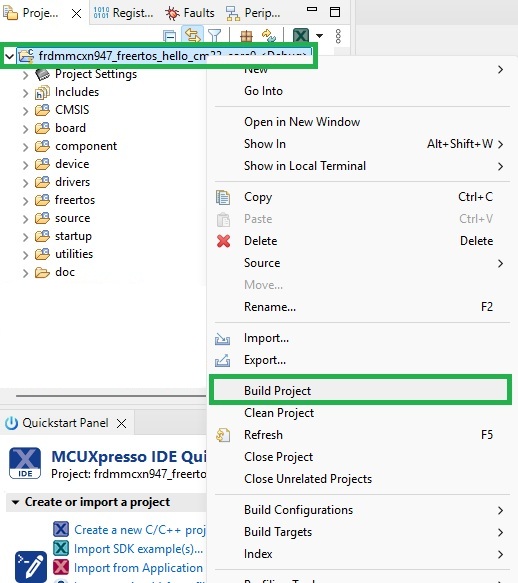Expand the drivers folder
Screen dimensions: 518x583
[x=25, y=183]
